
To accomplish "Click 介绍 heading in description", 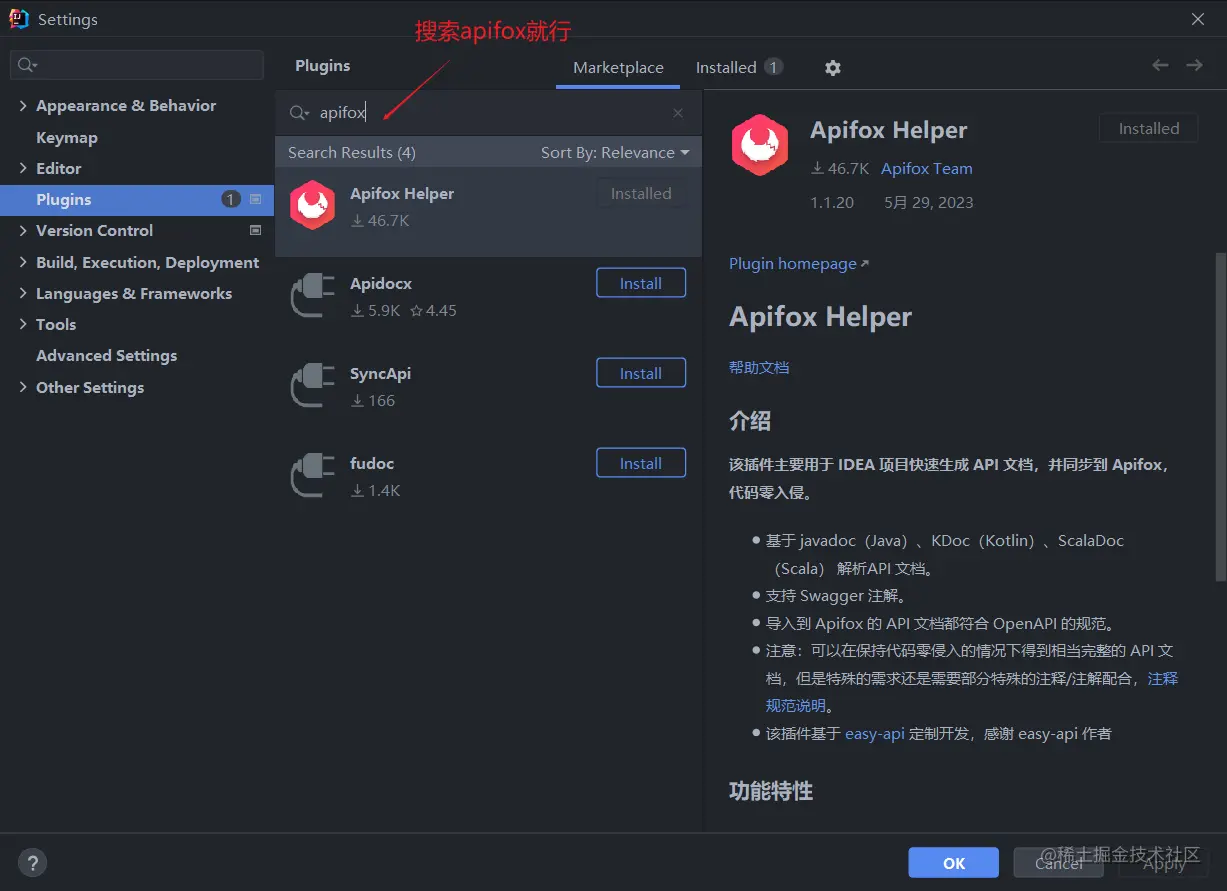I will tap(750, 421).
